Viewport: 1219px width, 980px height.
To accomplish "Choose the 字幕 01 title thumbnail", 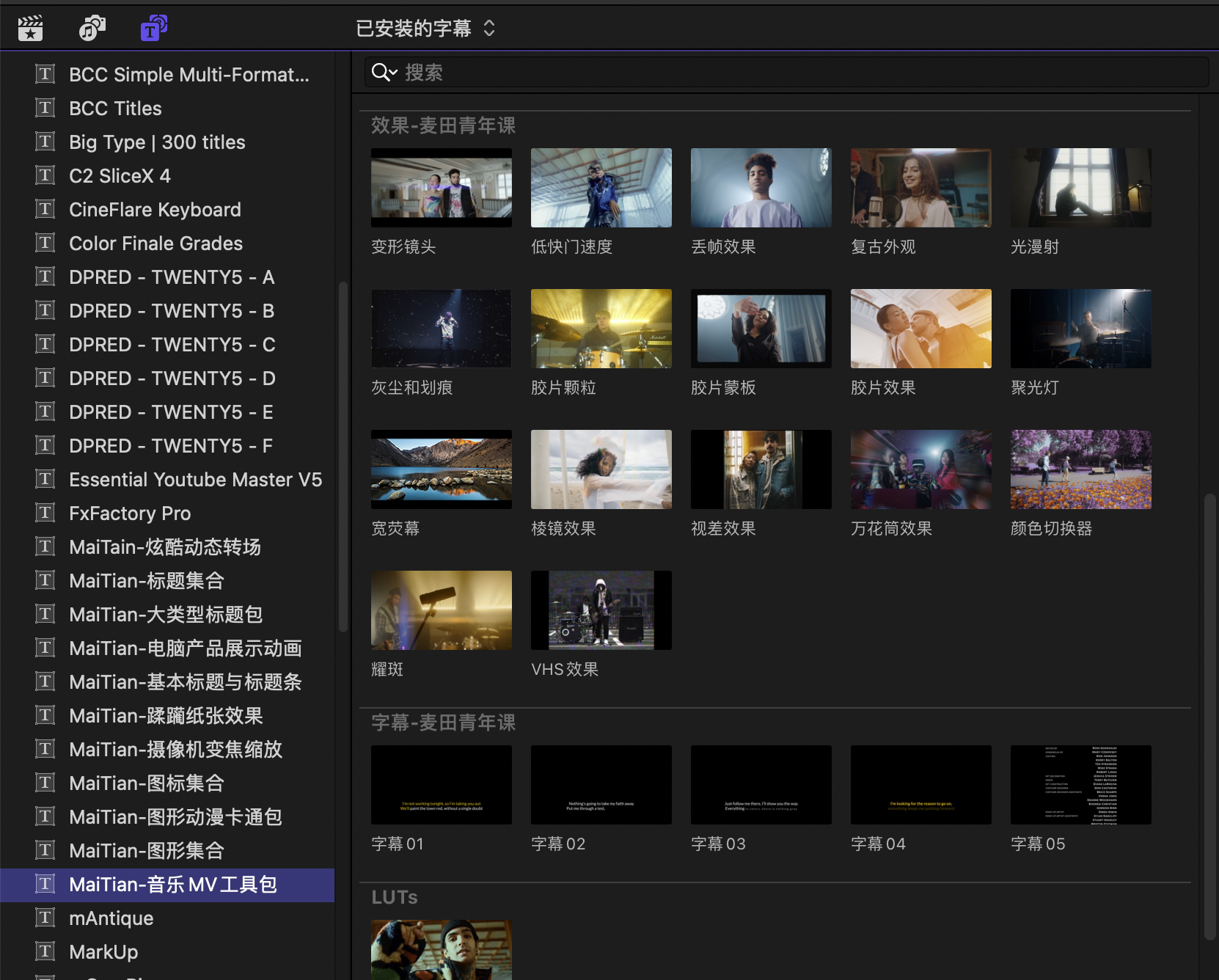I will coord(442,785).
